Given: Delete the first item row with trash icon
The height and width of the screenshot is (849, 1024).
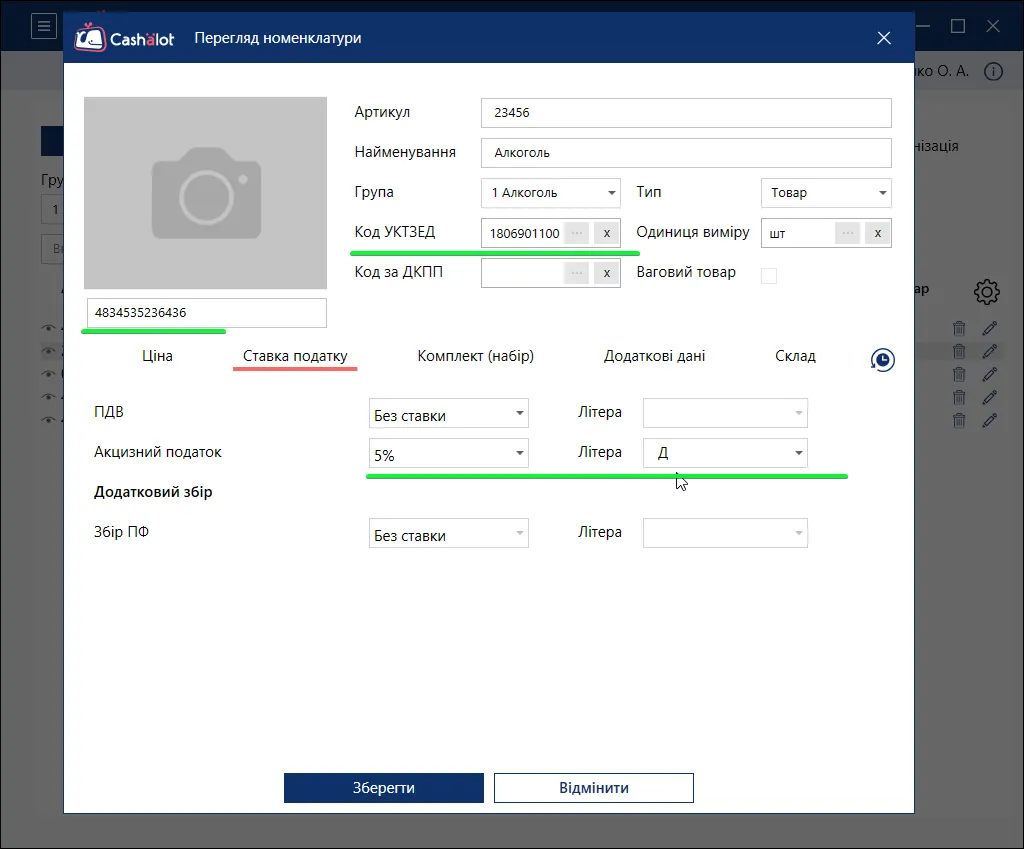Looking at the screenshot, I should 959,328.
